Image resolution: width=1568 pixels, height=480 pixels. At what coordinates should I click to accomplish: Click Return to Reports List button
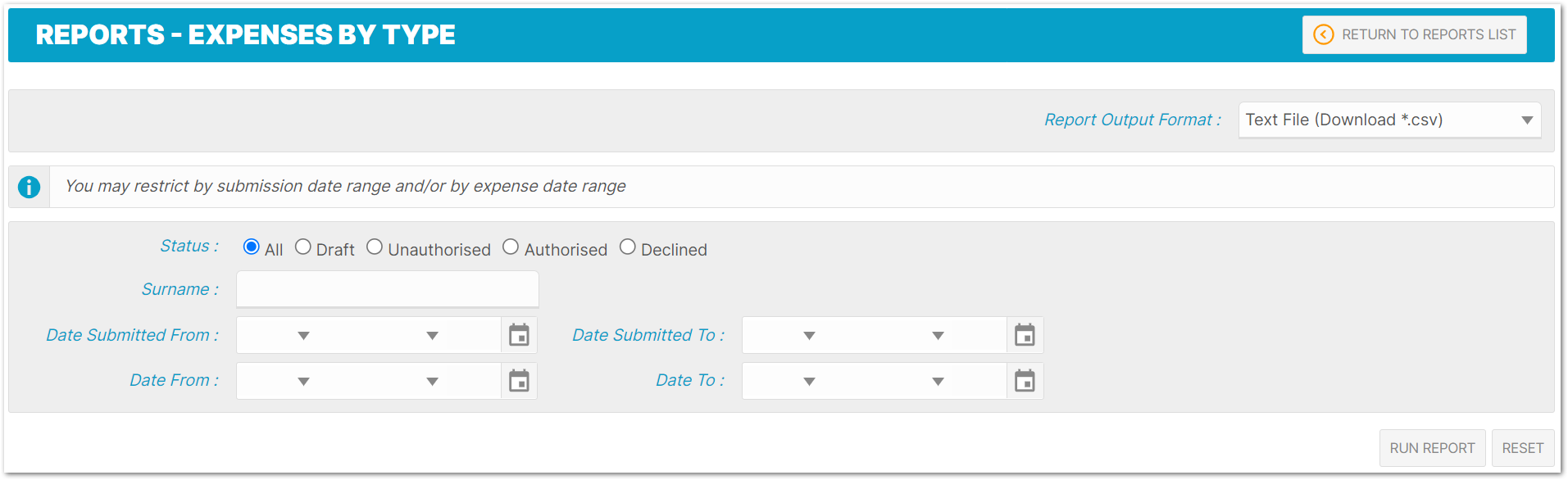[1414, 34]
